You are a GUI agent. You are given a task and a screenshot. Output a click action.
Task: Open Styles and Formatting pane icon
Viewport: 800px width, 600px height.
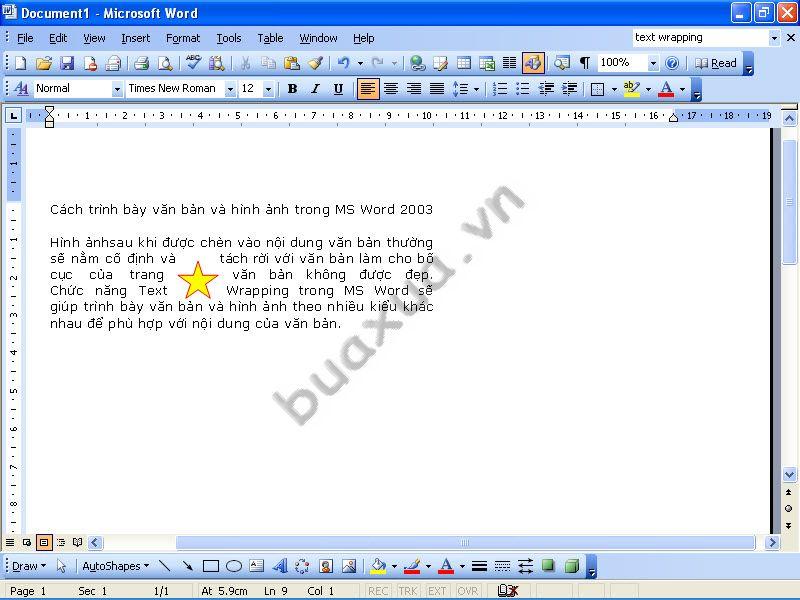pos(21,89)
